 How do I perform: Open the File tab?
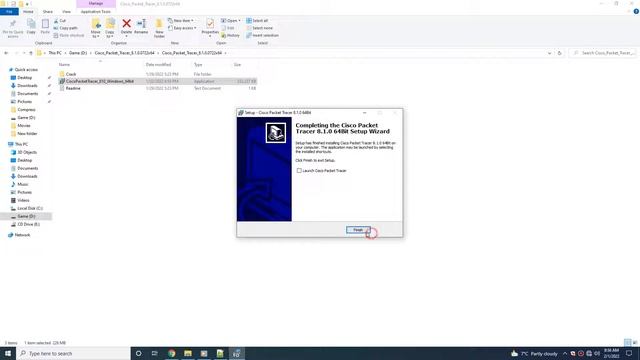tap(9, 12)
